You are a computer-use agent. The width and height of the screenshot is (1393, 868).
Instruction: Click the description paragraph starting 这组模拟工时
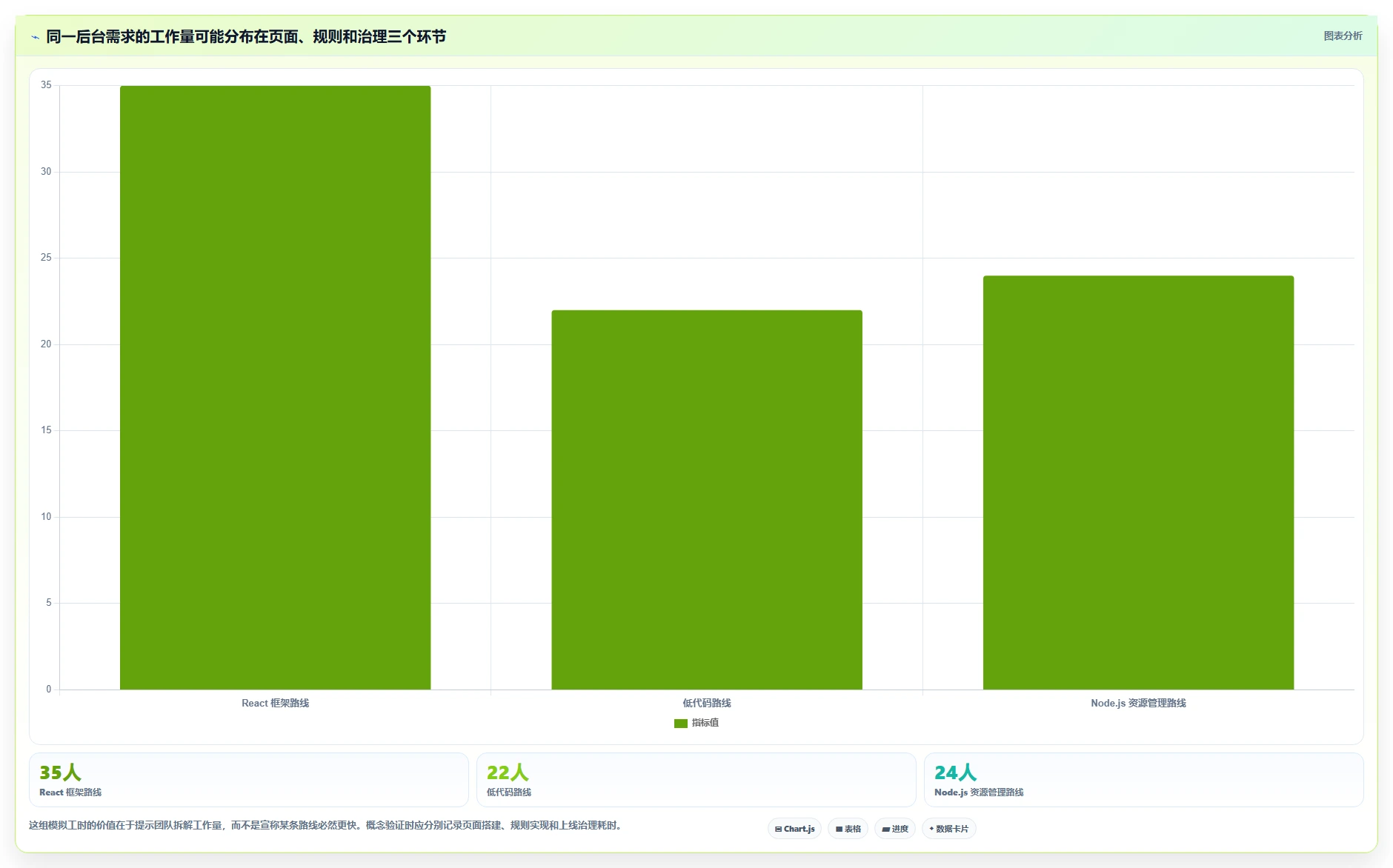[327, 825]
